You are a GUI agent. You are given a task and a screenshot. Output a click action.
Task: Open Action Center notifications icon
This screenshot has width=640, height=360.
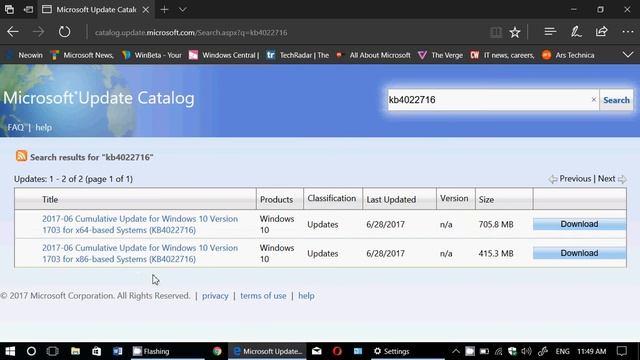(622, 351)
